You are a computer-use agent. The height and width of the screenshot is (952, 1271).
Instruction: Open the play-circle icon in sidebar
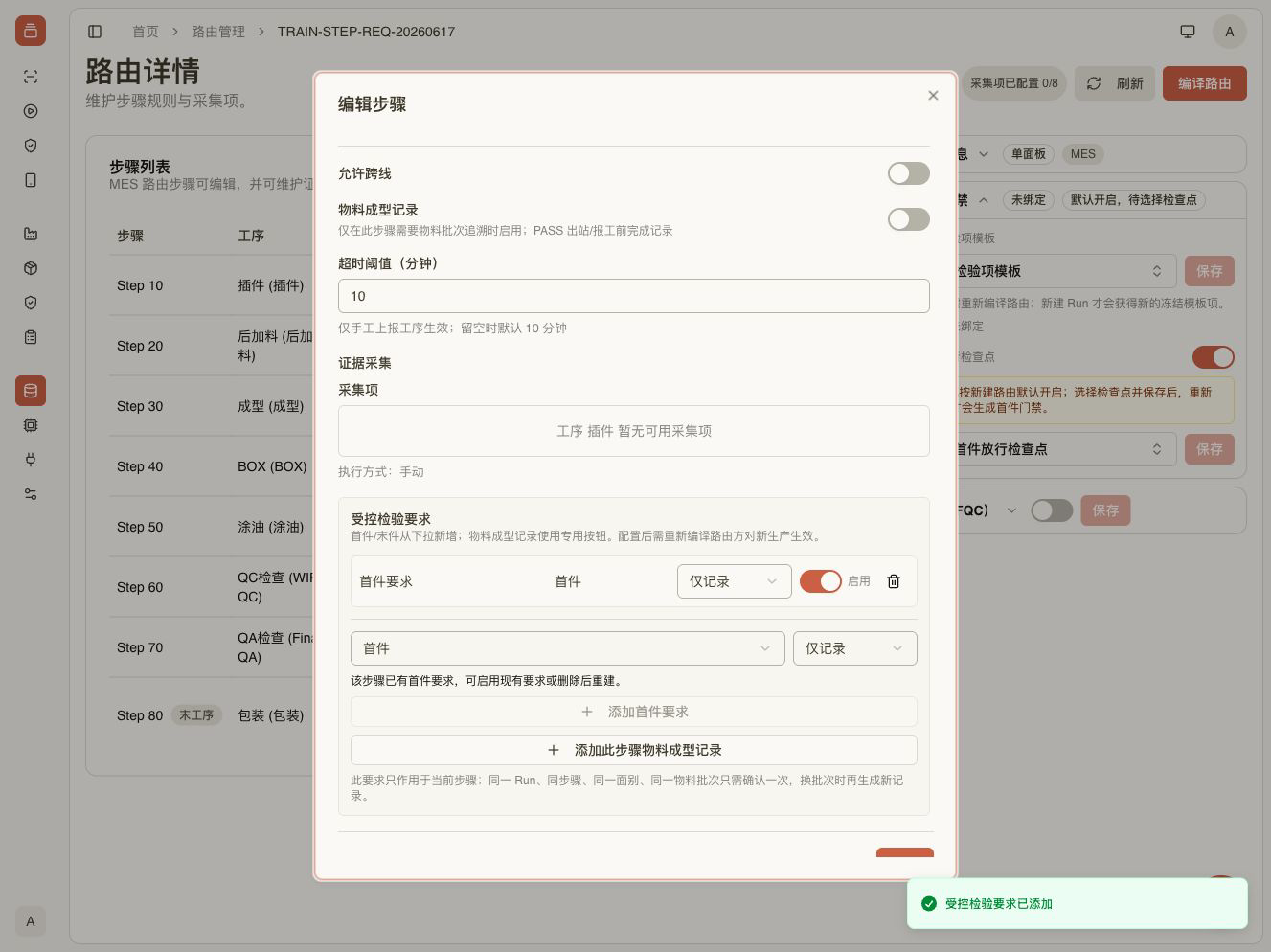(31, 111)
